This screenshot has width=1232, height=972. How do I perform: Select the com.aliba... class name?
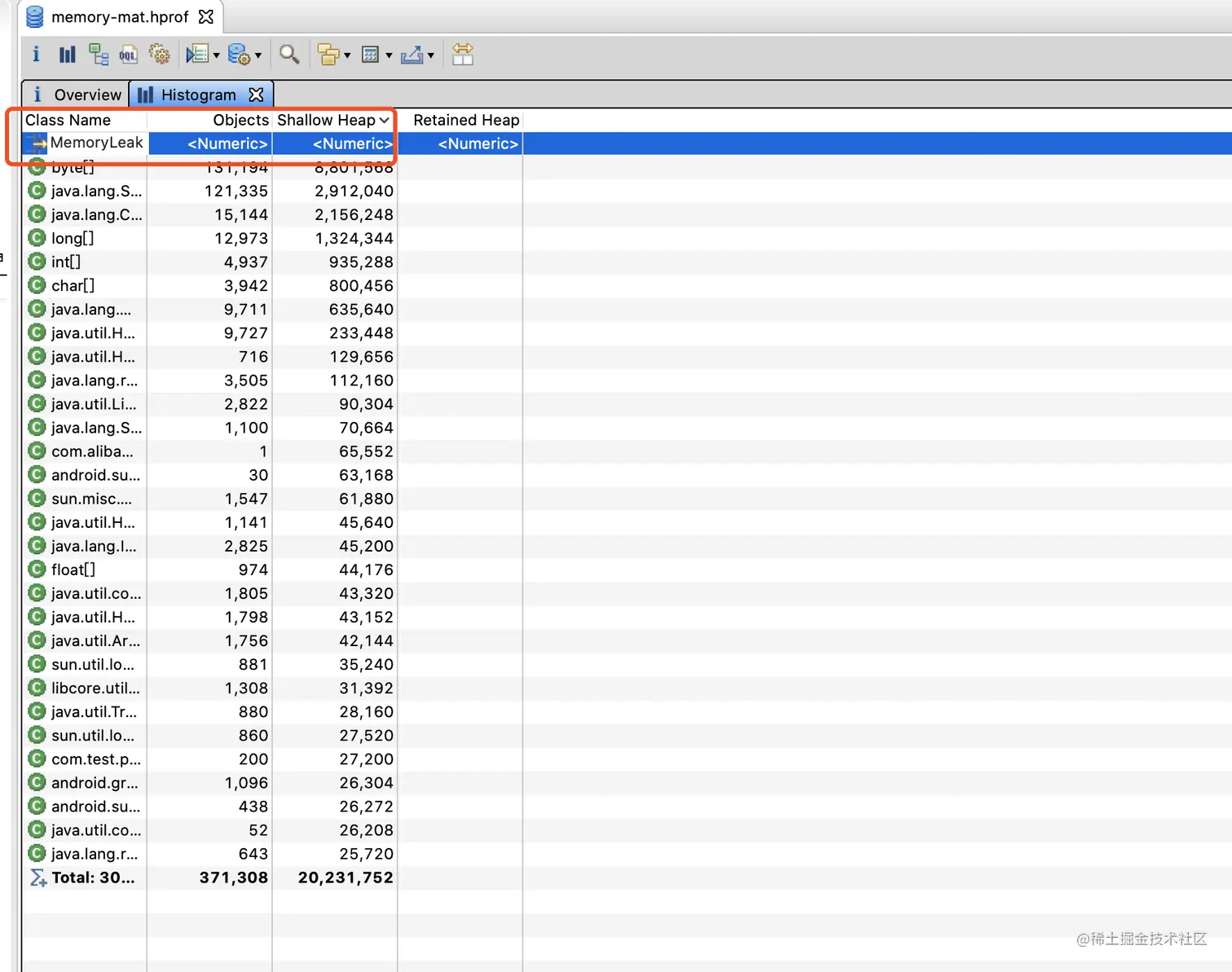pos(92,451)
